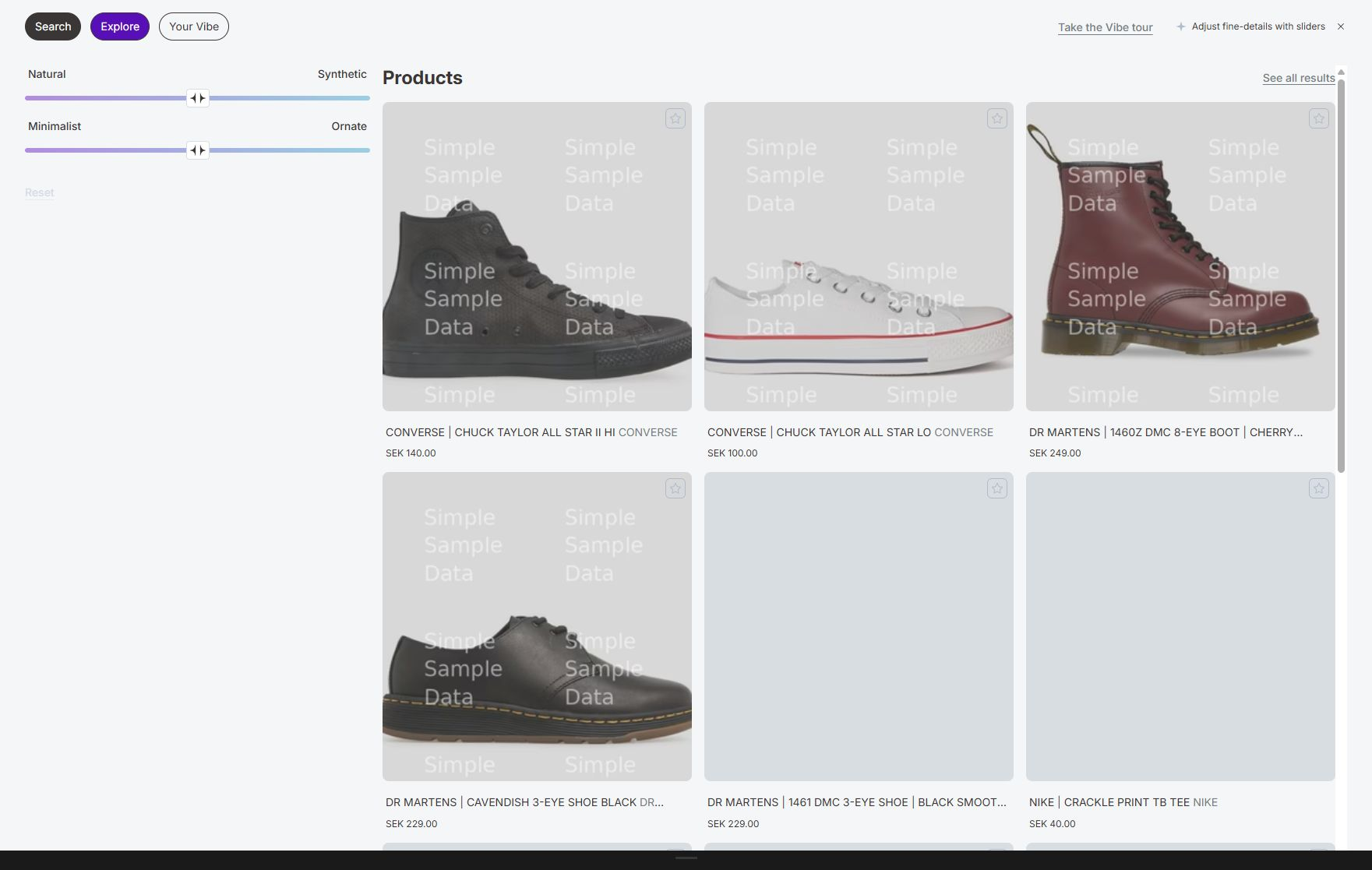Click title DR MARTENS 1461 DMC 3-Eye Shoe
The width and height of the screenshot is (1372, 870).
(857, 802)
